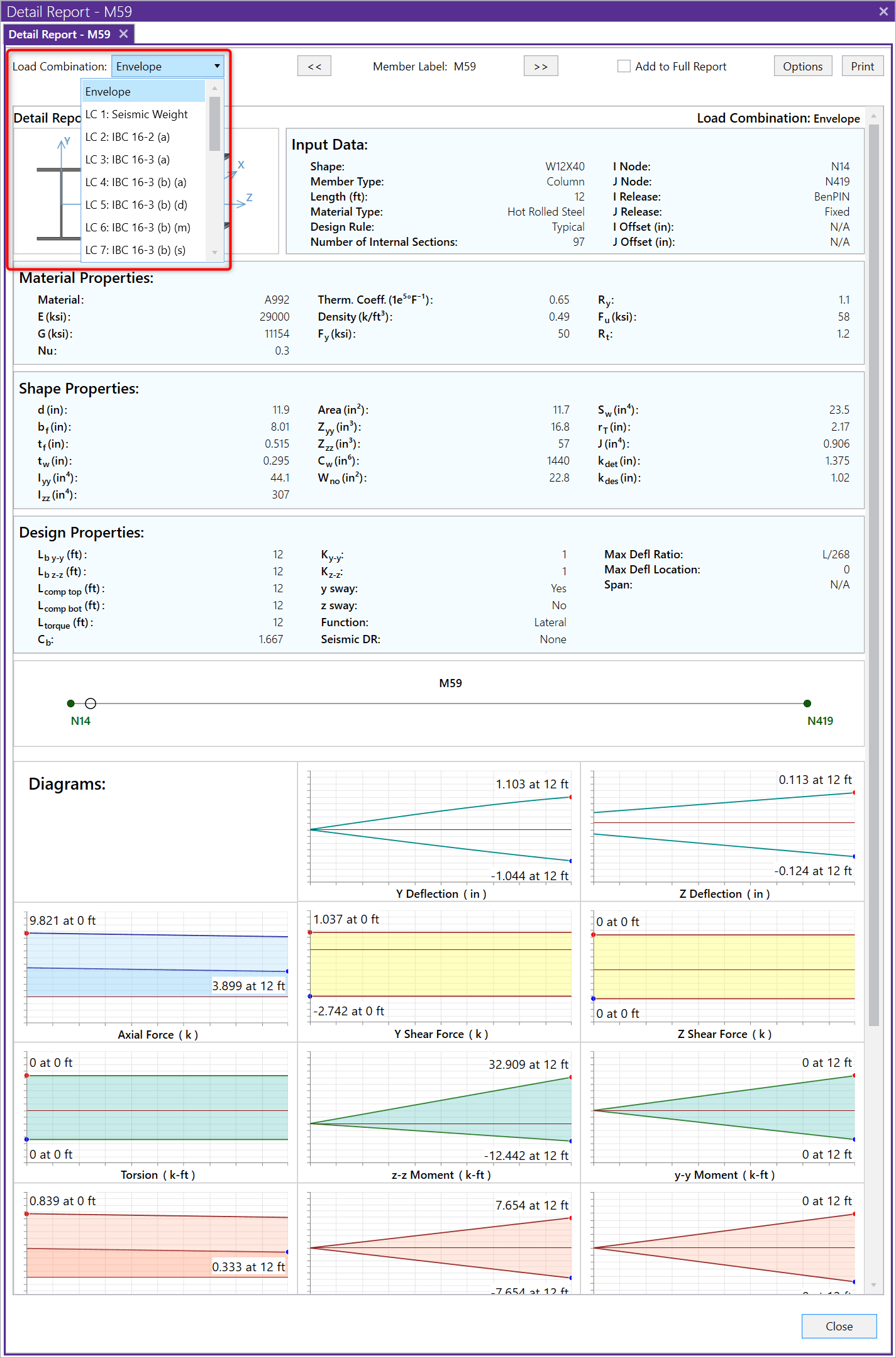Click the Print button

[x=862, y=66]
